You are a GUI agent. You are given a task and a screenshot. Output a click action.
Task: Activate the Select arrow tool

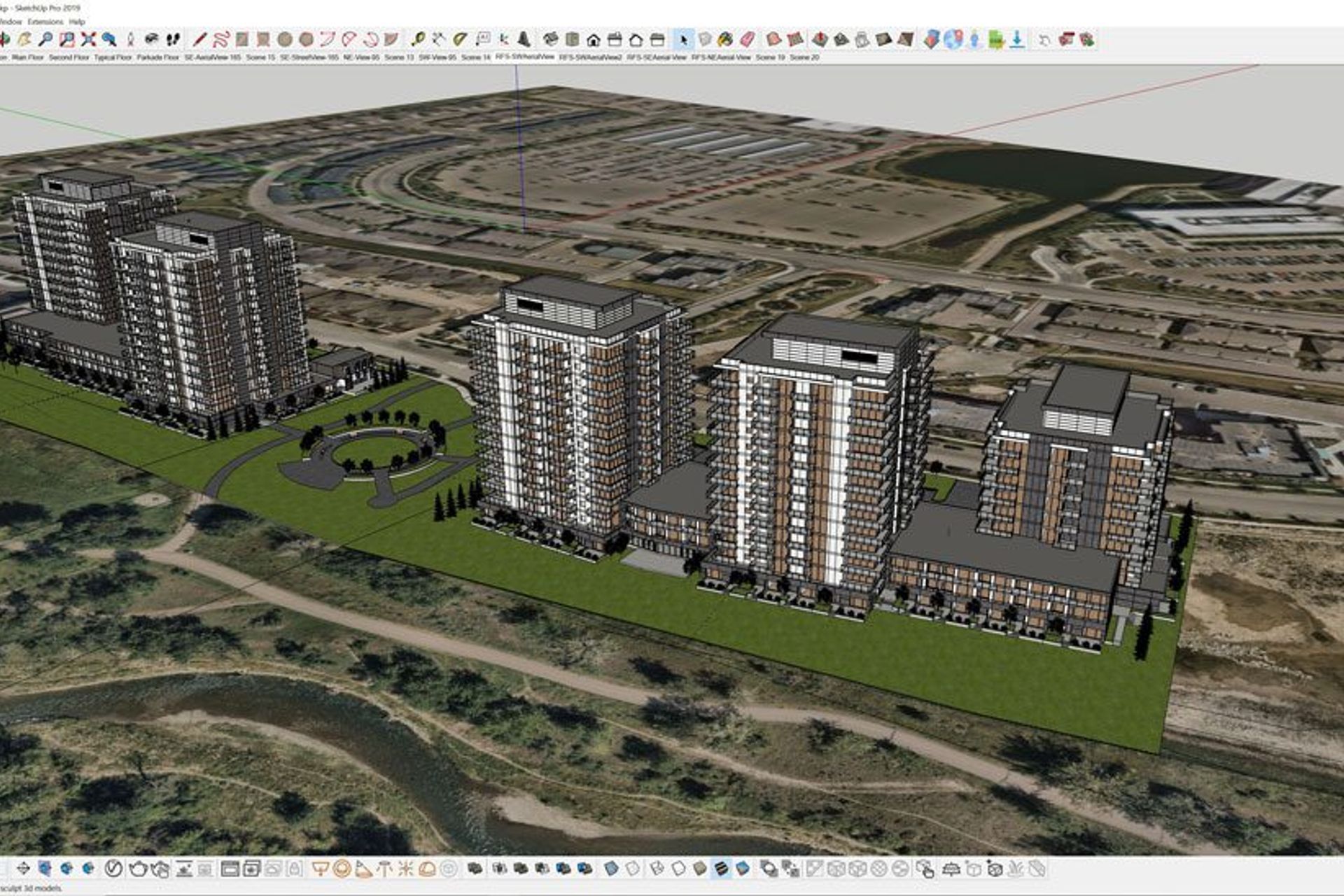tap(684, 40)
